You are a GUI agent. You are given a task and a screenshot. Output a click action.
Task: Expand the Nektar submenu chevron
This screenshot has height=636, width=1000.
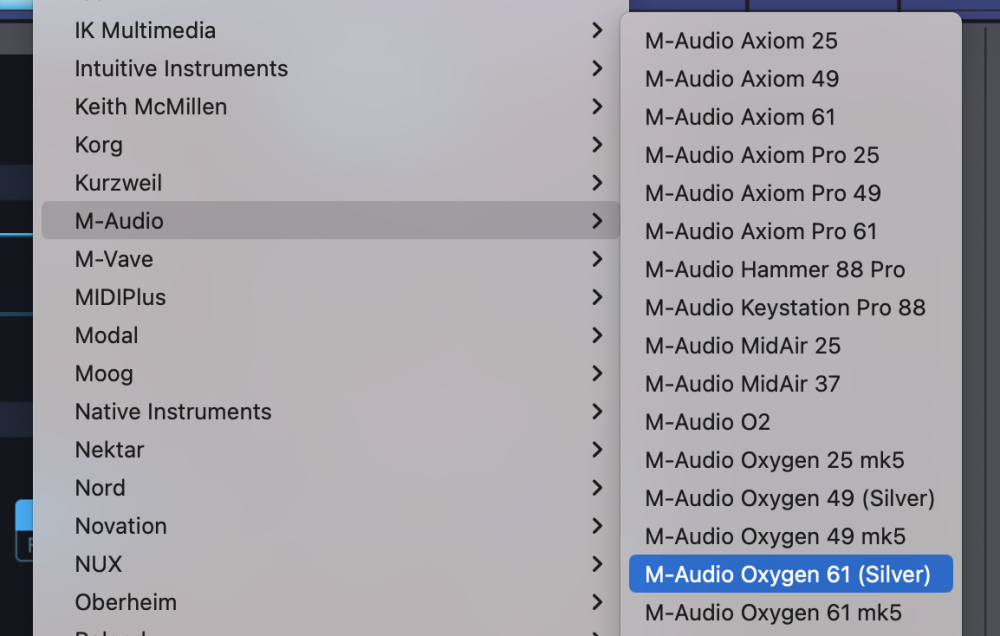tap(597, 450)
